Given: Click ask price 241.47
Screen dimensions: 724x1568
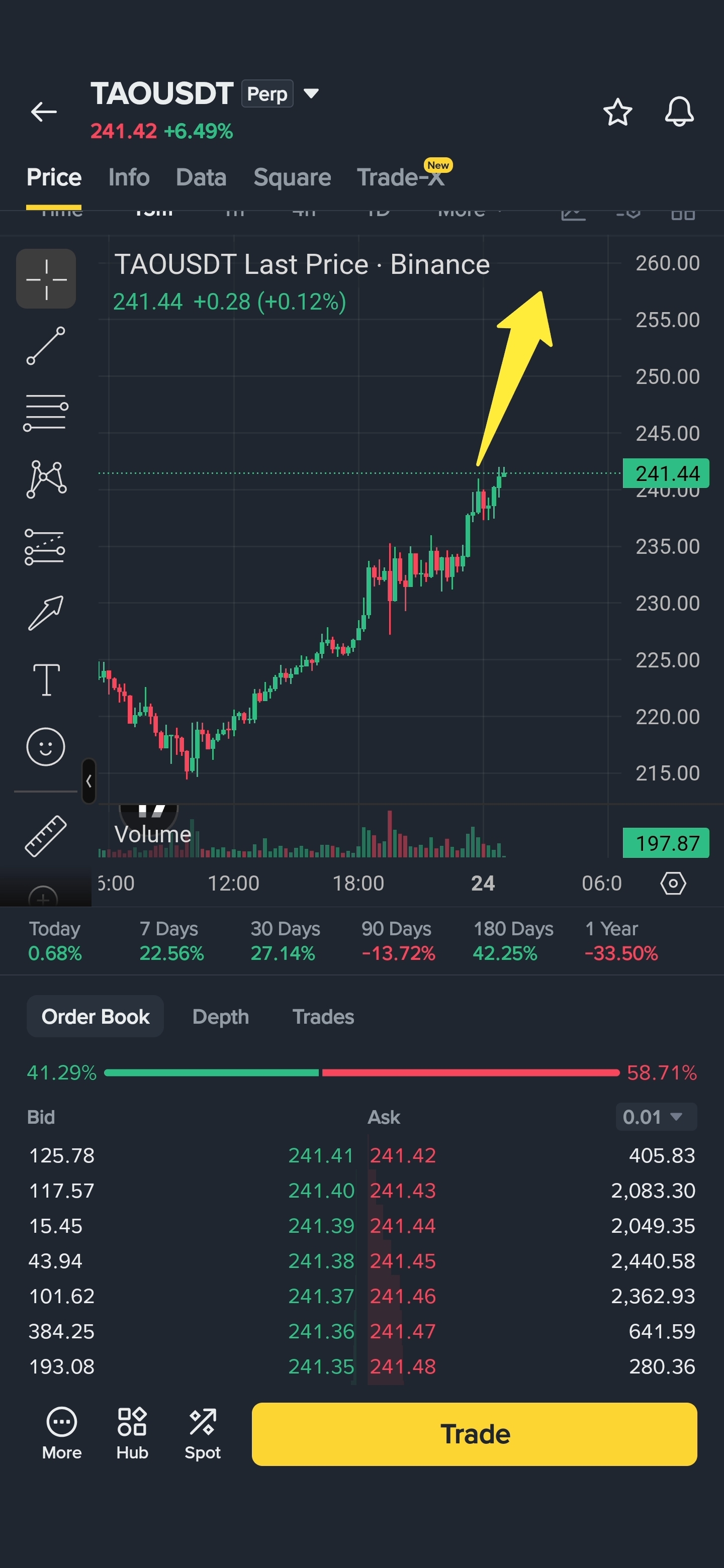Looking at the screenshot, I should 403,1331.
